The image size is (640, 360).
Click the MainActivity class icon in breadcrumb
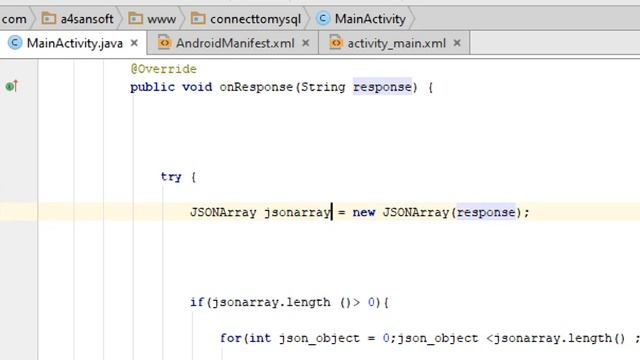pos(323,18)
